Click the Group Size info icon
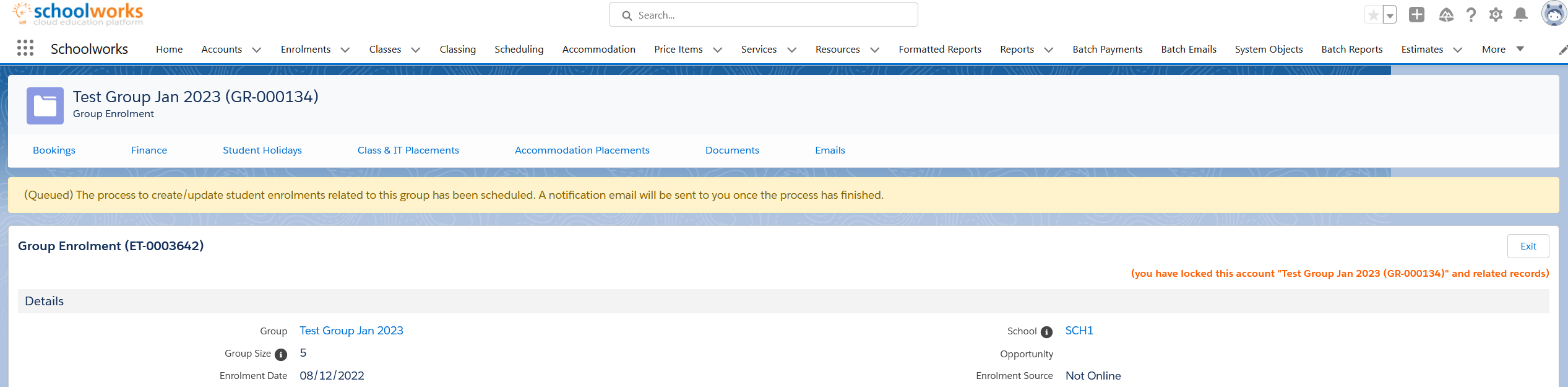 tap(281, 354)
